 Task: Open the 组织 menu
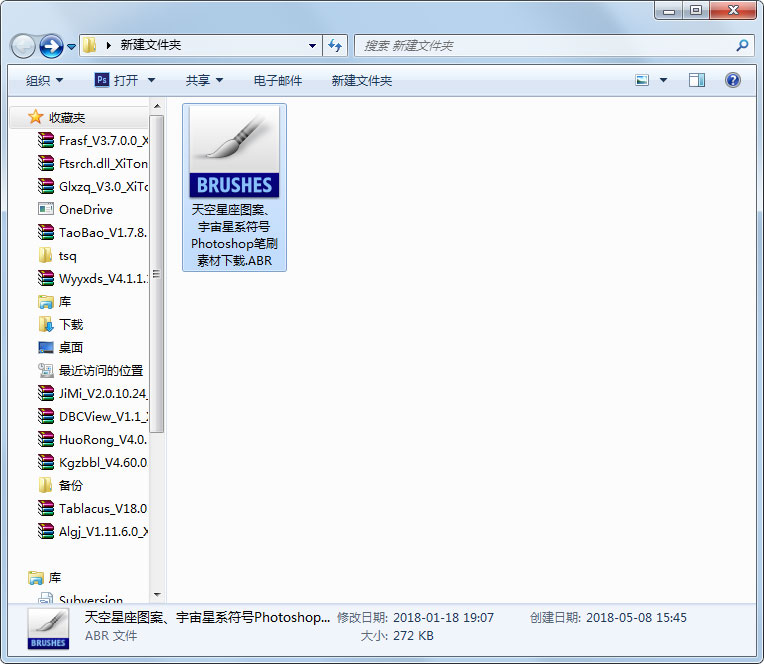pos(44,80)
